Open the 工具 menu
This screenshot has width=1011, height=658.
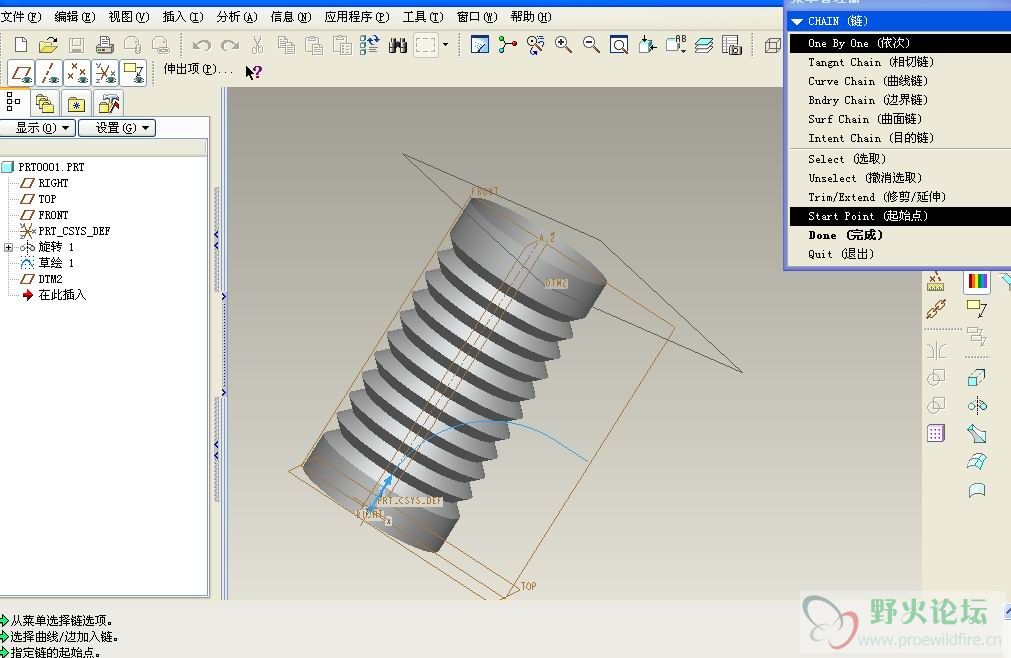tap(423, 17)
